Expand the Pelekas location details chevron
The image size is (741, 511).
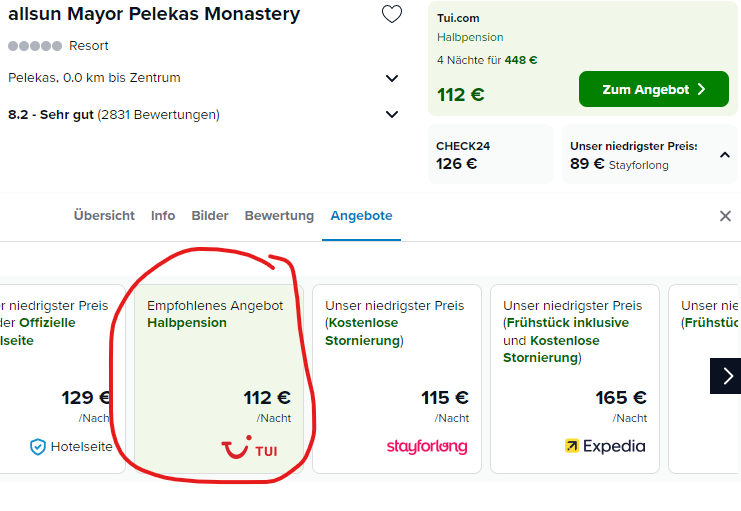click(x=392, y=78)
